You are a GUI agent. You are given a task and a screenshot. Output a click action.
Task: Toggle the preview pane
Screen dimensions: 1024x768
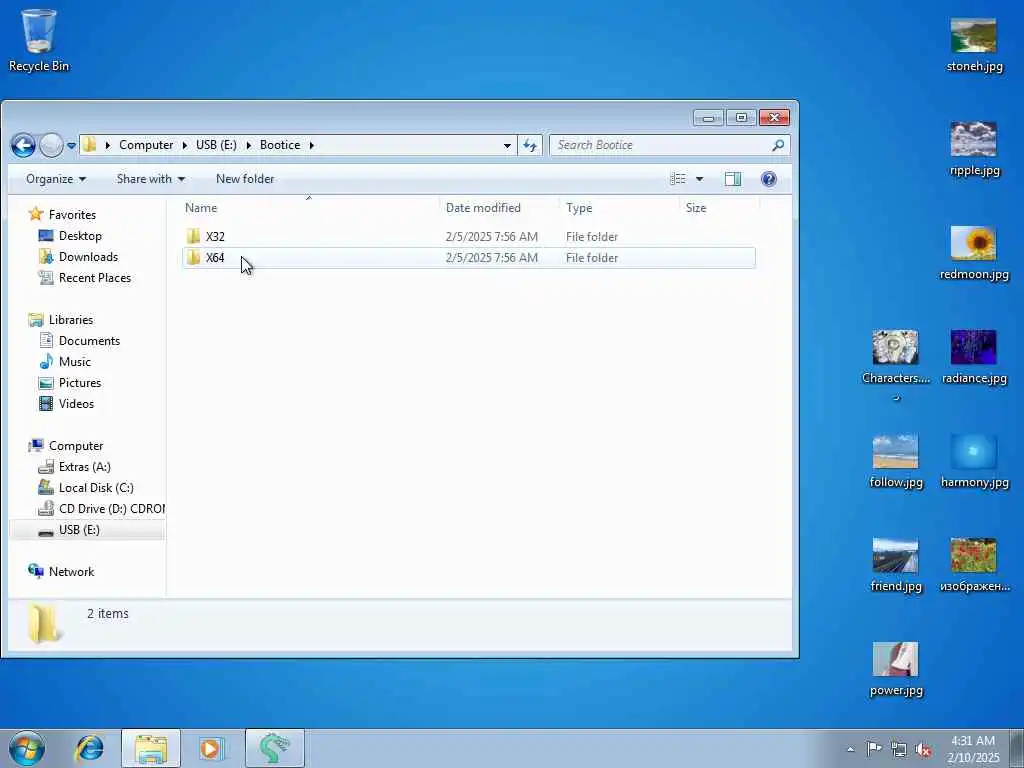point(733,179)
